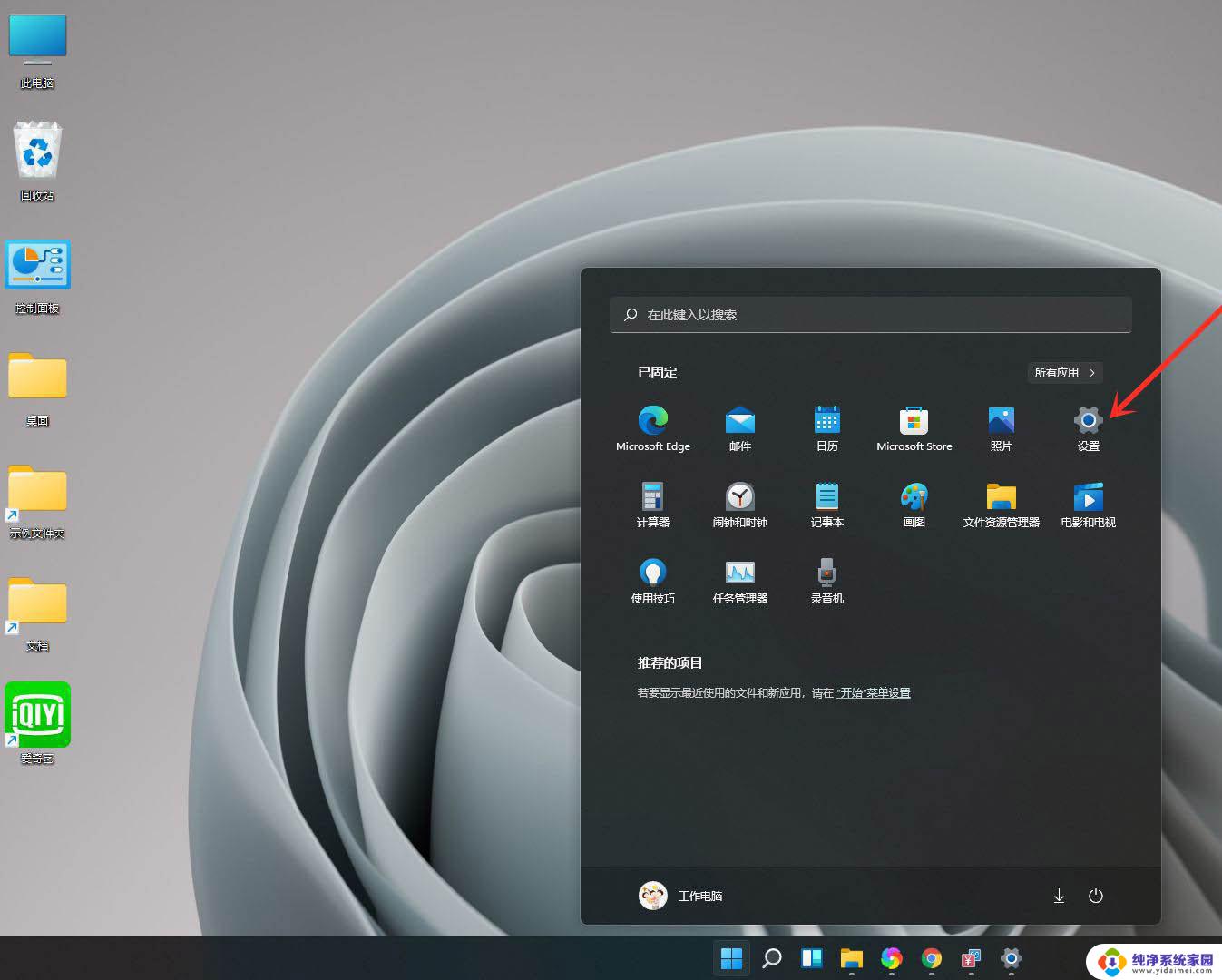Open the 日历 calendar app
The width and height of the screenshot is (1222, 980).
tap(827, 428)
